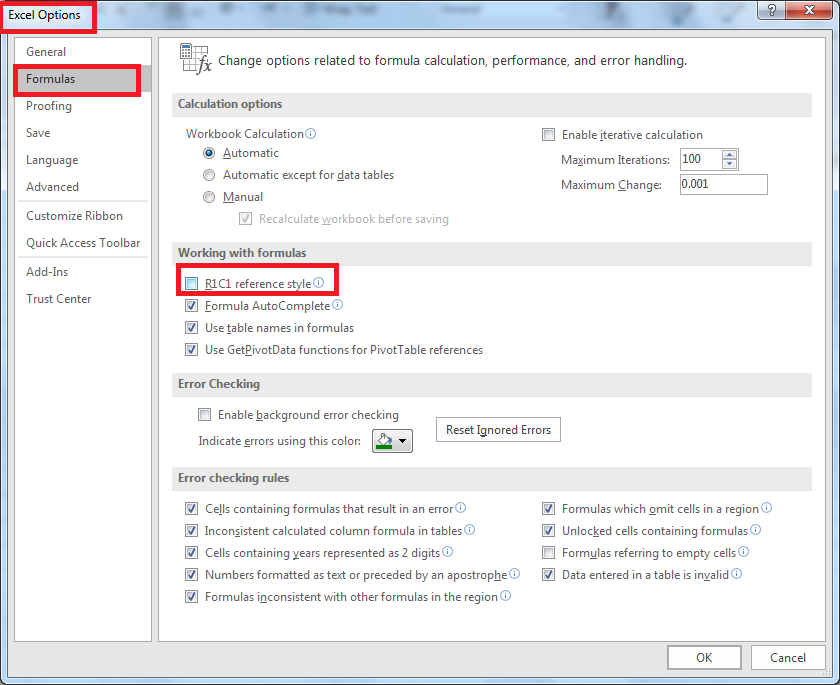Open Trust Center category
This screenshot has width=840, height=685.
point(82,299)
